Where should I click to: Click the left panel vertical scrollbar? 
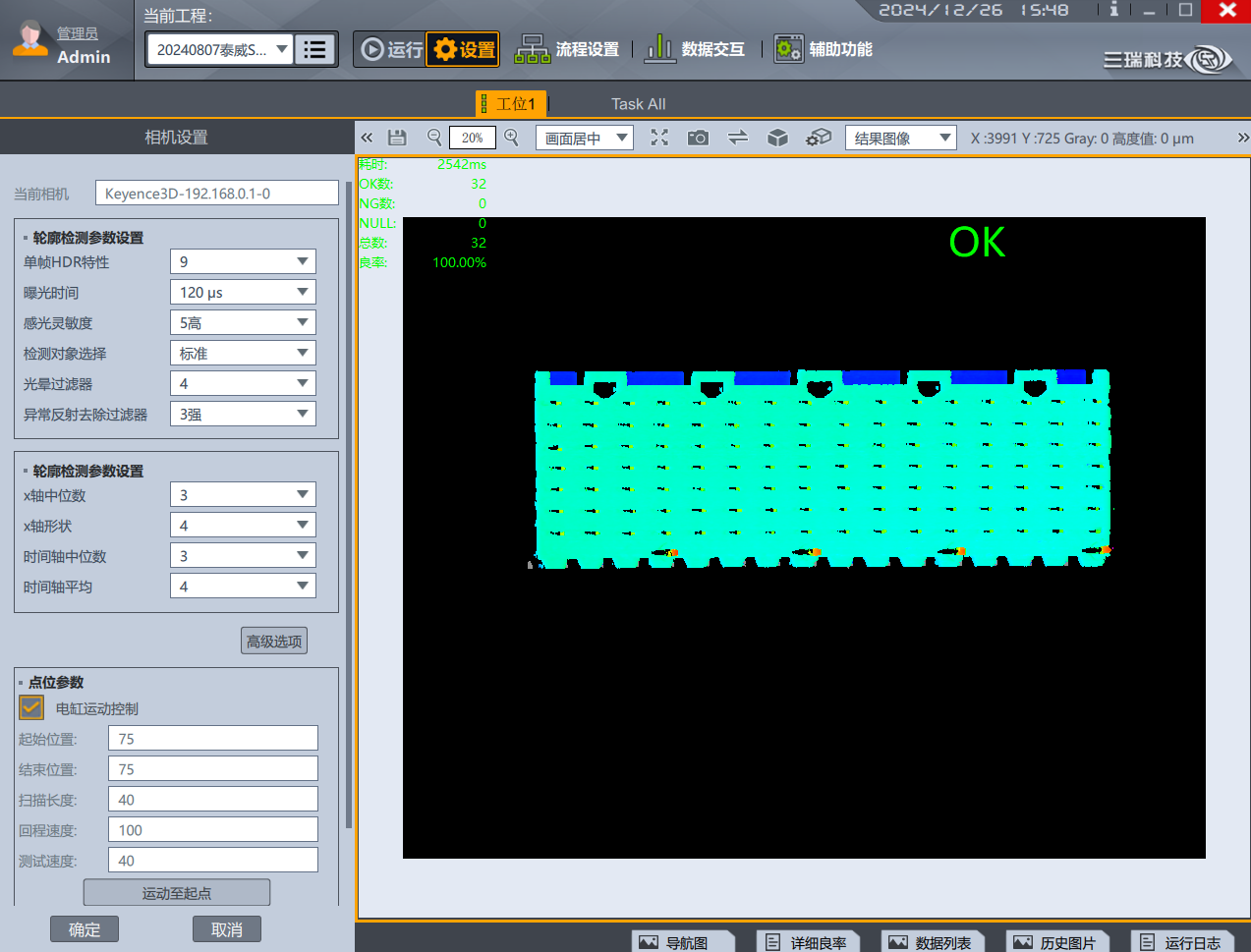[x=349, y=504]
